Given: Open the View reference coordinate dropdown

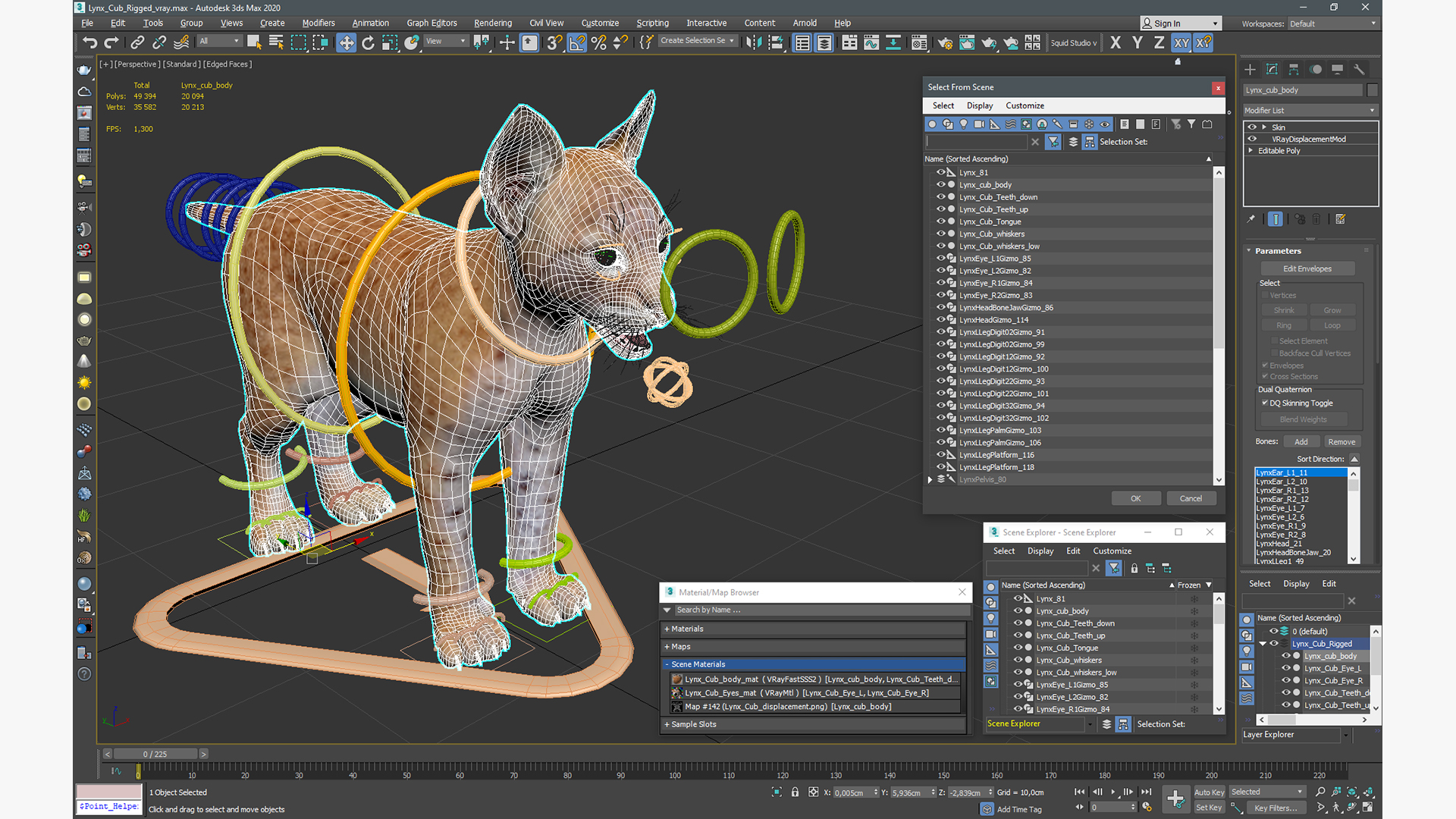Looking at the screenshot, I should [446, 41].
